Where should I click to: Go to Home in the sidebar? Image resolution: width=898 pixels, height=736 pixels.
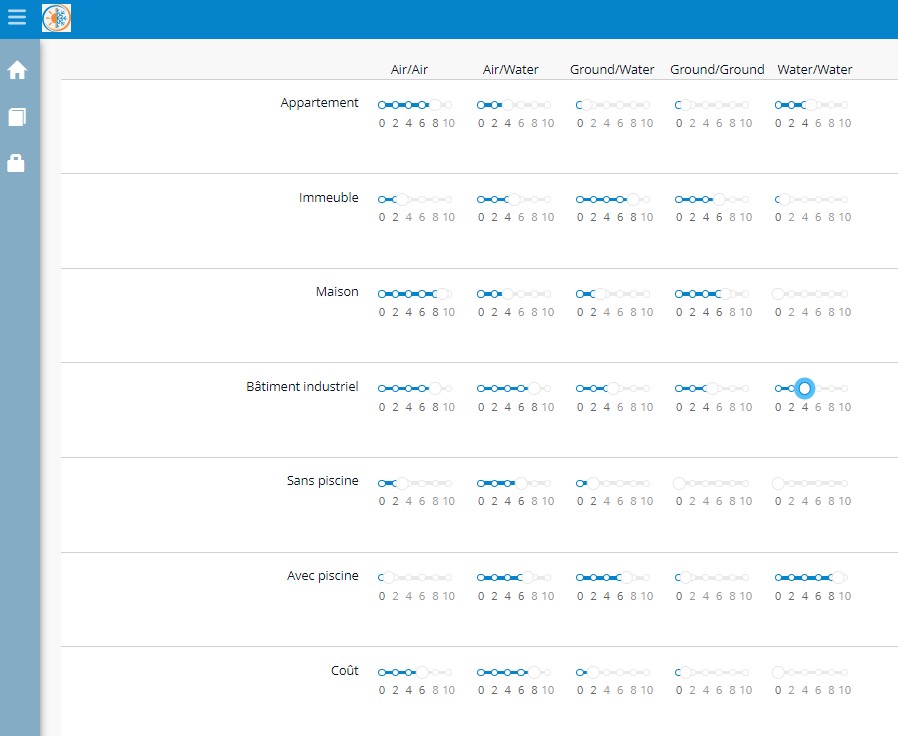(x=17, y=71)
